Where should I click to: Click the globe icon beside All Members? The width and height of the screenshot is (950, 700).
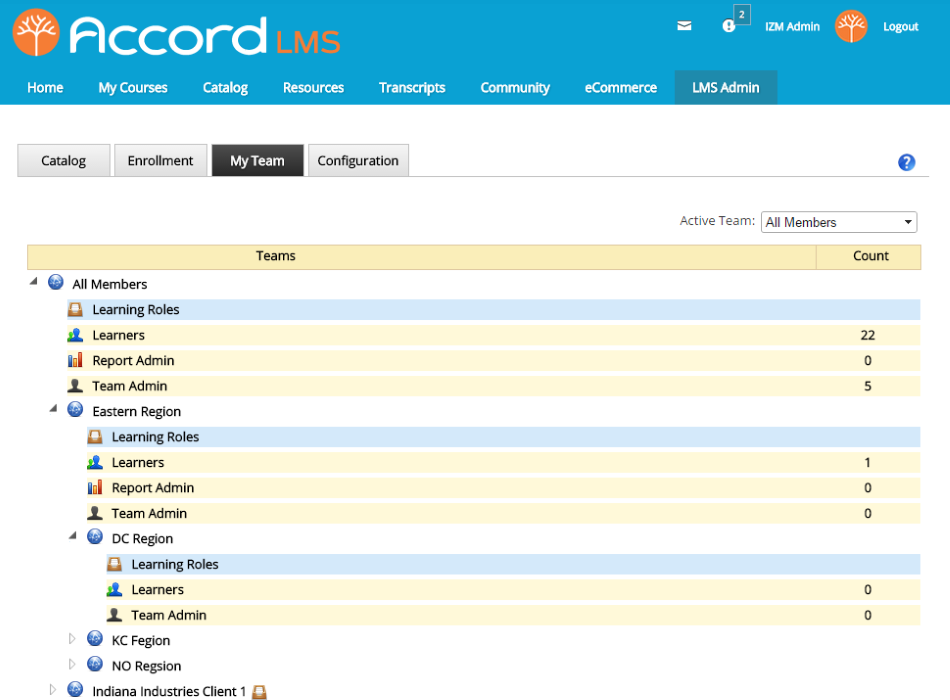point(56,282)
